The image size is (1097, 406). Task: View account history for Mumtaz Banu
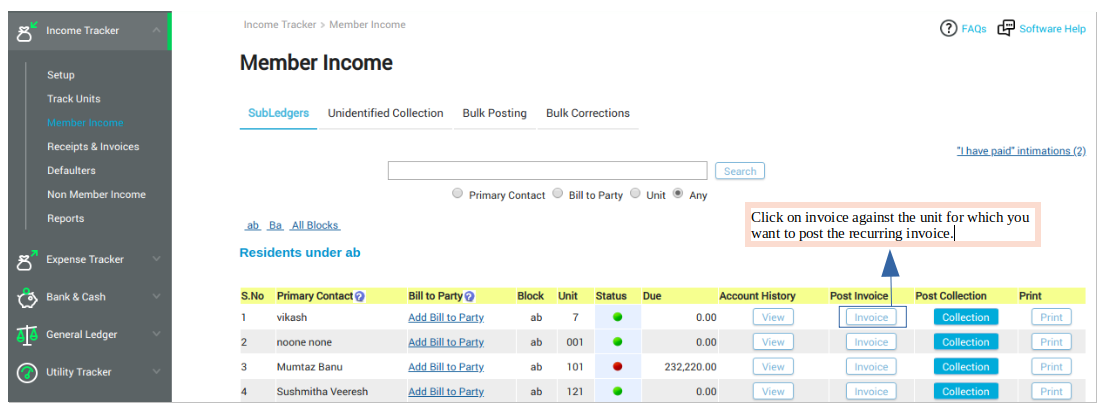click(x=773, y=366)
